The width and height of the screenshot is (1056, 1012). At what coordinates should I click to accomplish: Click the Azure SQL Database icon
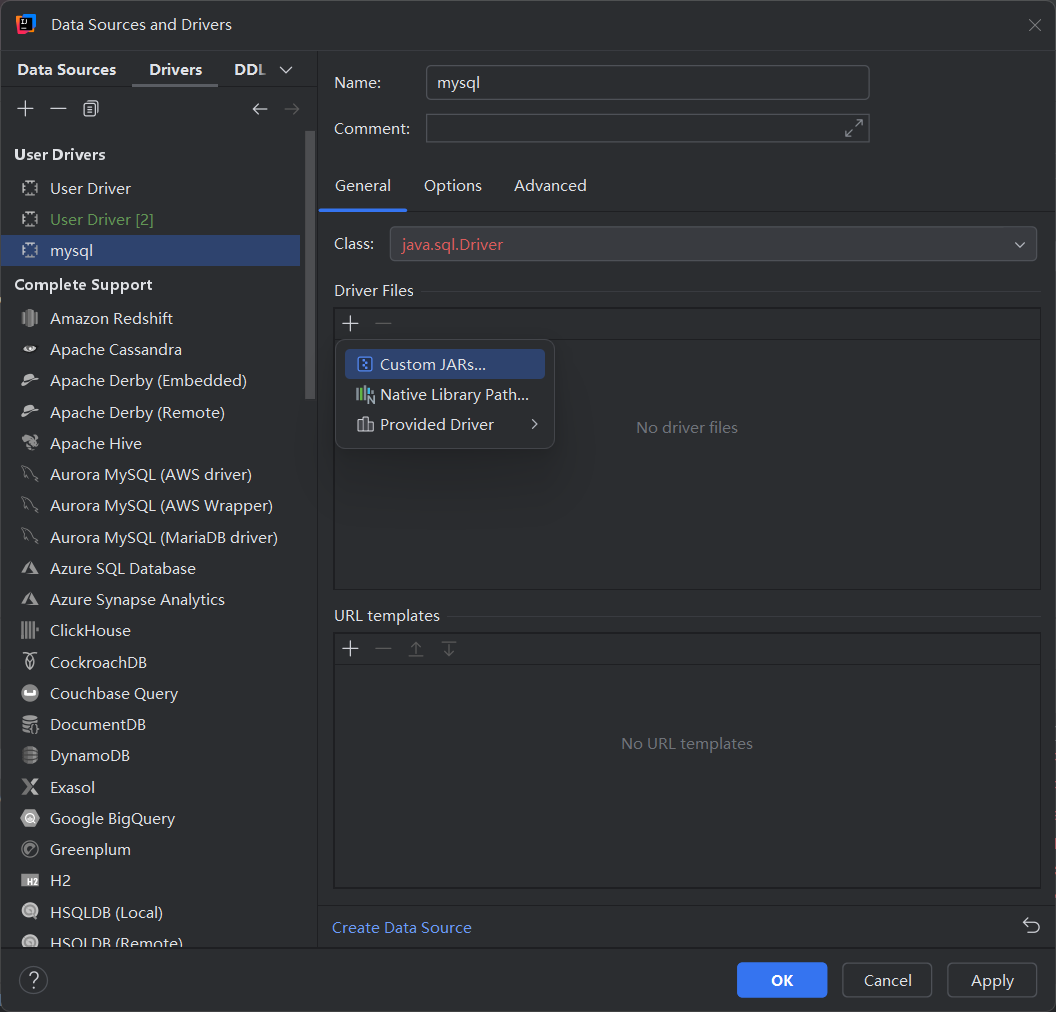click(30, 568)
